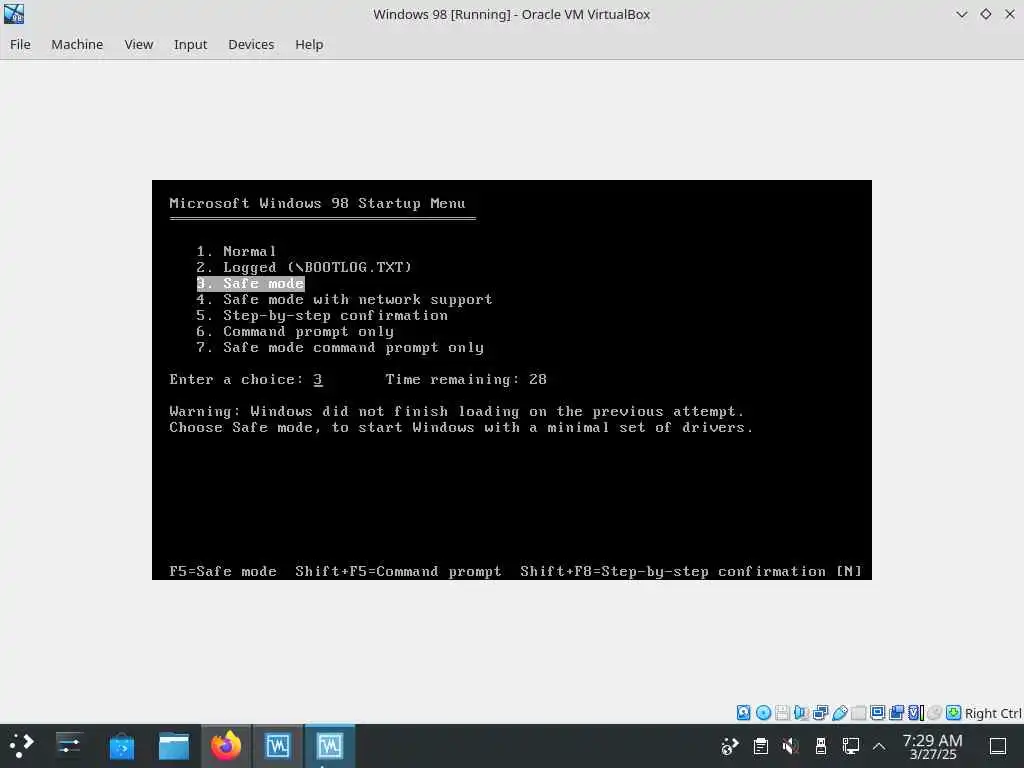Screen dimensions: 1024x768
Task: Expand hidden system tray icons
Action: tap(879, 746)
